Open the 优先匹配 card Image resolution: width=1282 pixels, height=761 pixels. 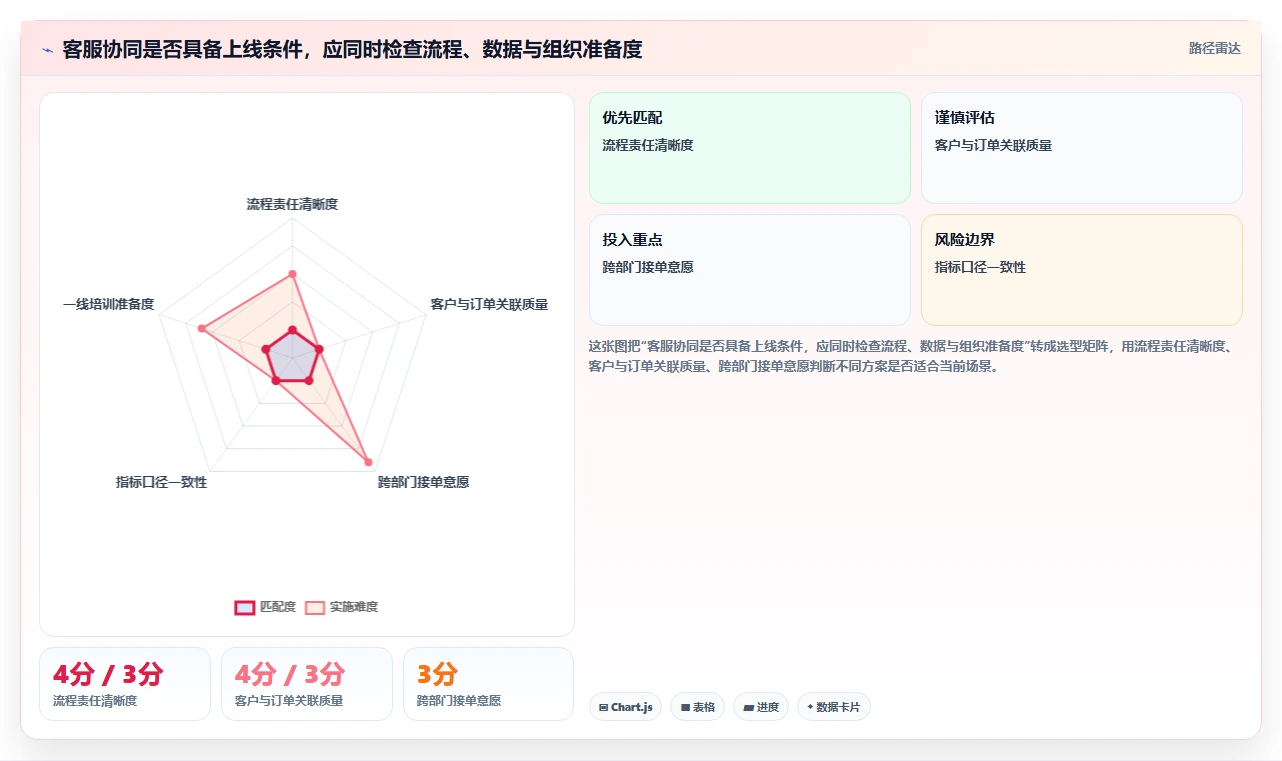click(750, 148)
